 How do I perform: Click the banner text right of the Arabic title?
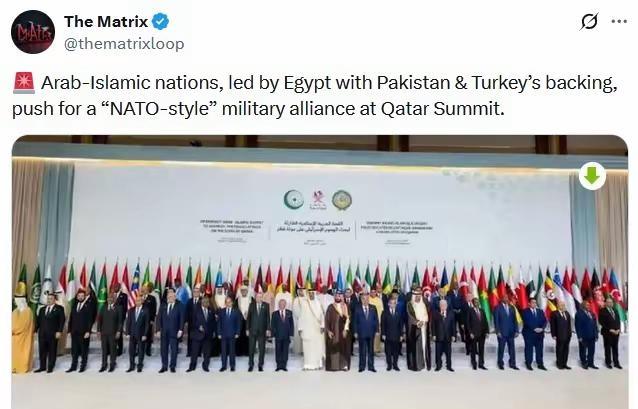tap(396, 227)
